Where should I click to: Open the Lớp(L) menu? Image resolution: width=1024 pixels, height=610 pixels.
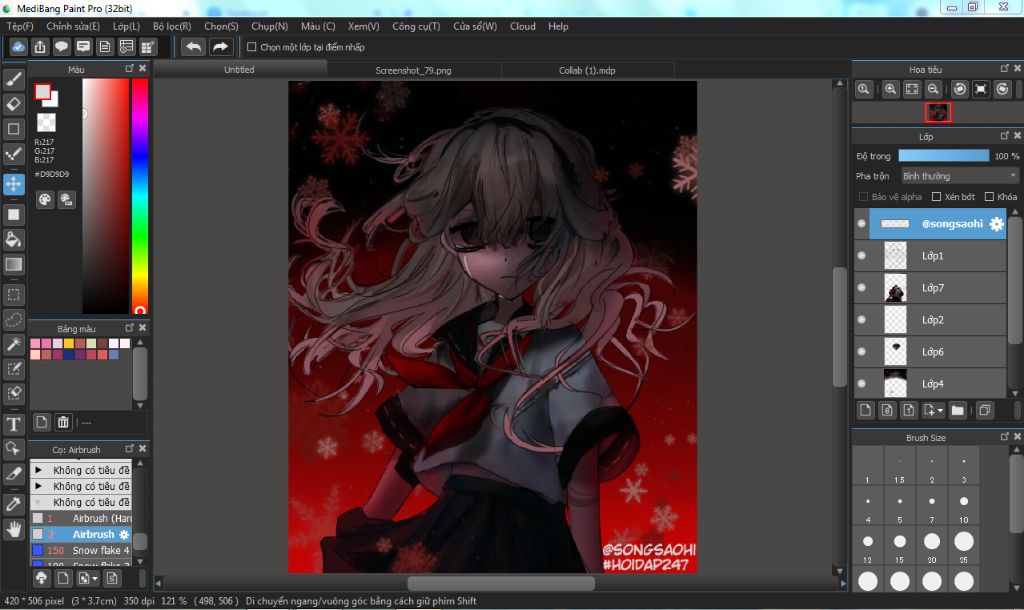126,26
